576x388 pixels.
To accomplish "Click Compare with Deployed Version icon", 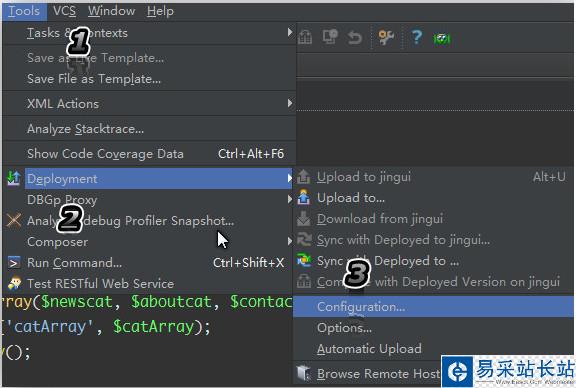I will pos(304,281).
